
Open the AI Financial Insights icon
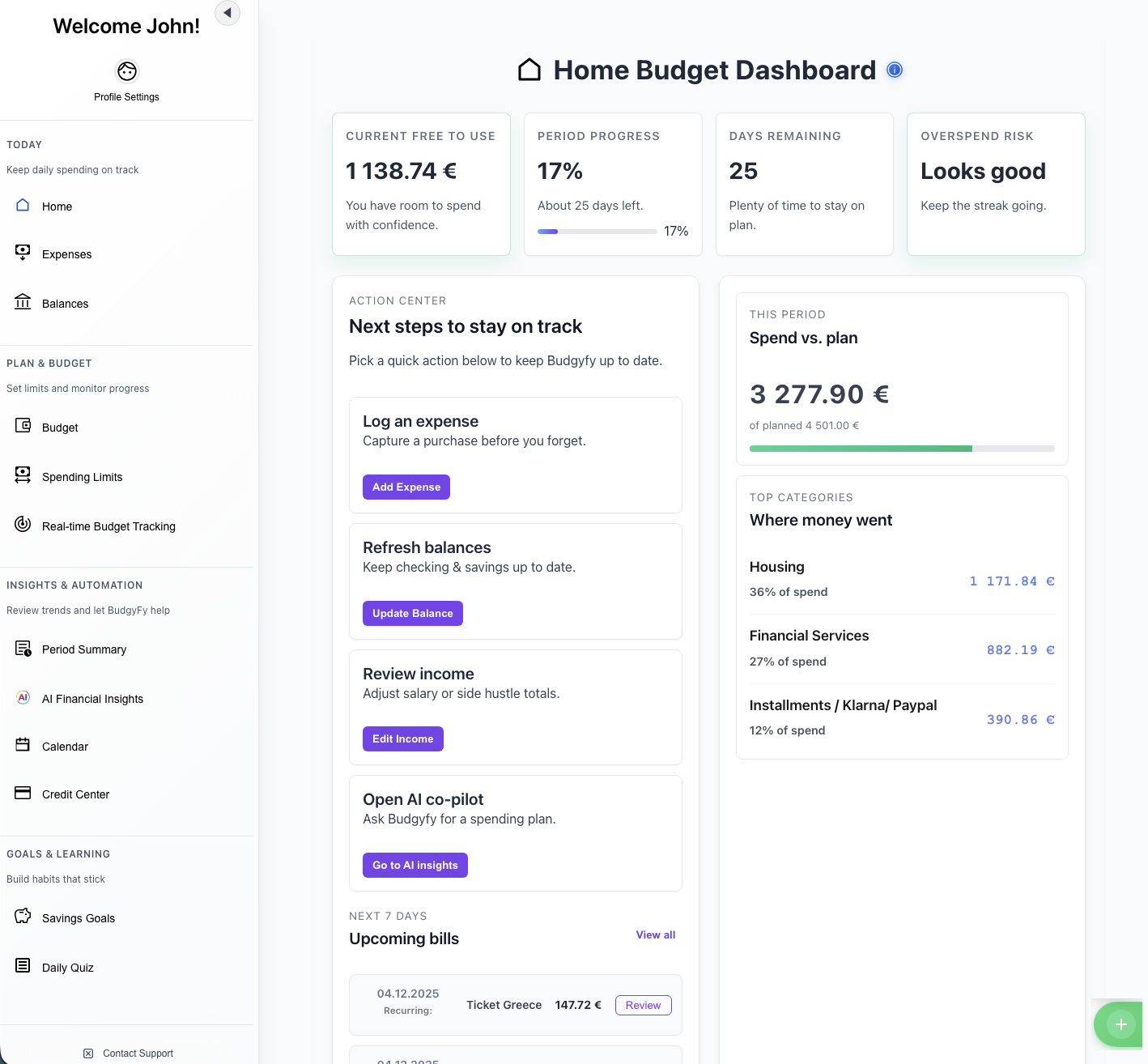[x=23, y=697]
